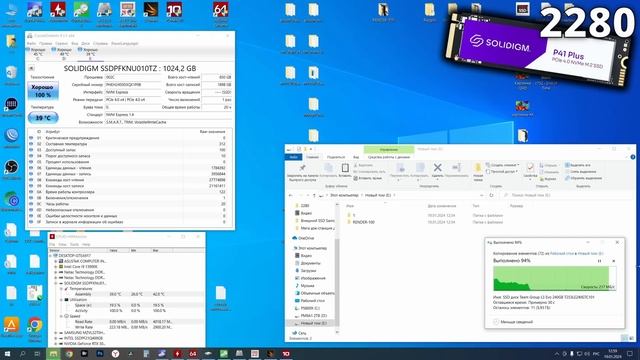Open the red 10 desktop icon

coord(174,10)
